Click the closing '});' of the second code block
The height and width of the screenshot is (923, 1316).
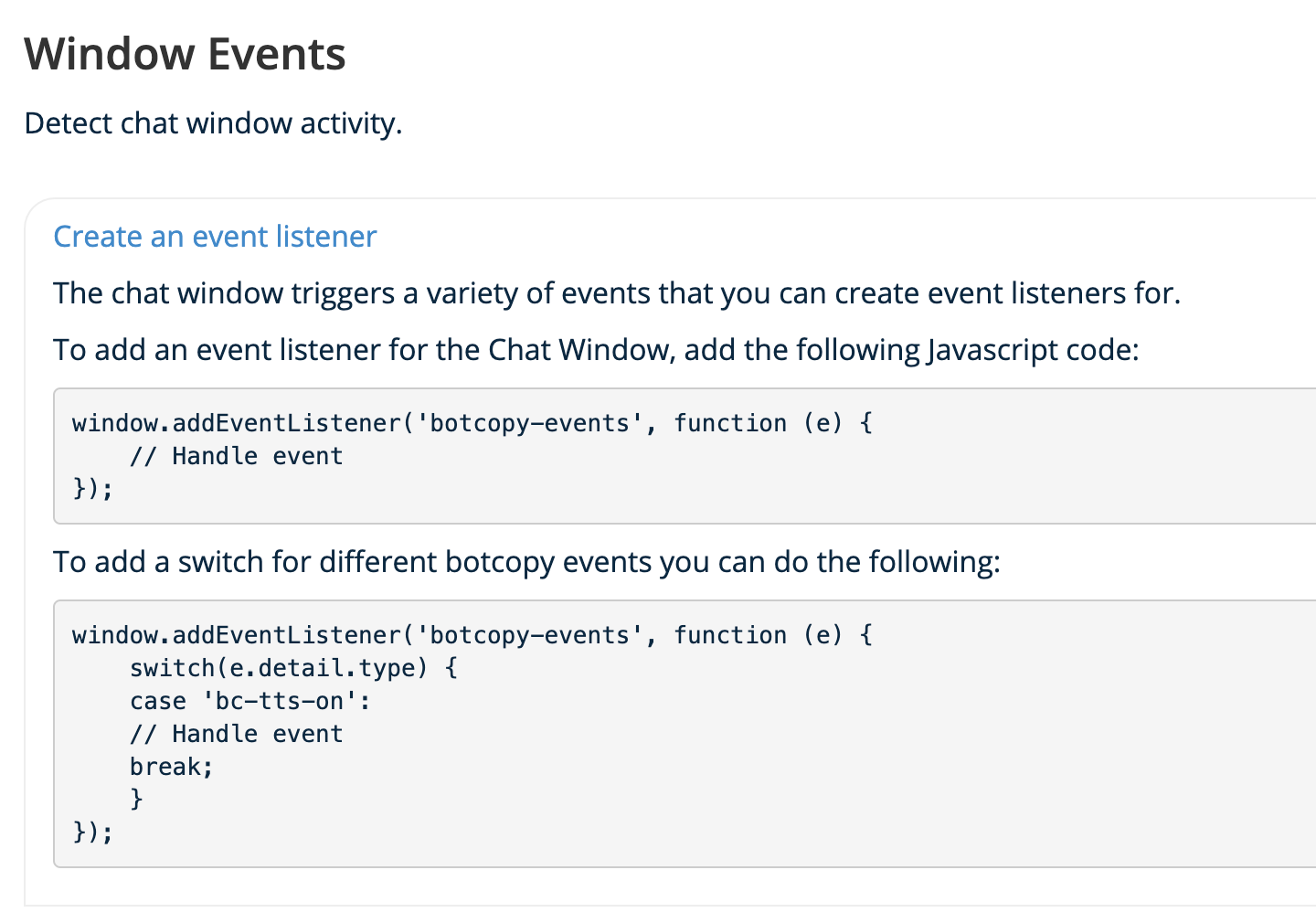92,833
